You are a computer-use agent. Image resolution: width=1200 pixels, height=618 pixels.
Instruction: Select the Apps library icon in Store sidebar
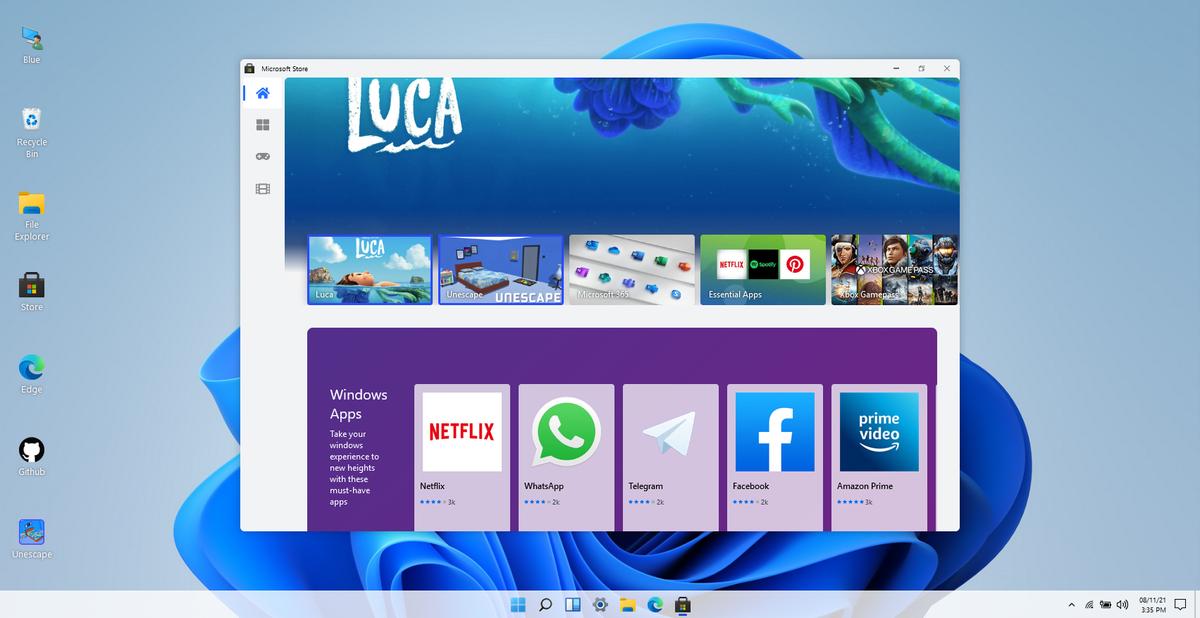[261, 124]
